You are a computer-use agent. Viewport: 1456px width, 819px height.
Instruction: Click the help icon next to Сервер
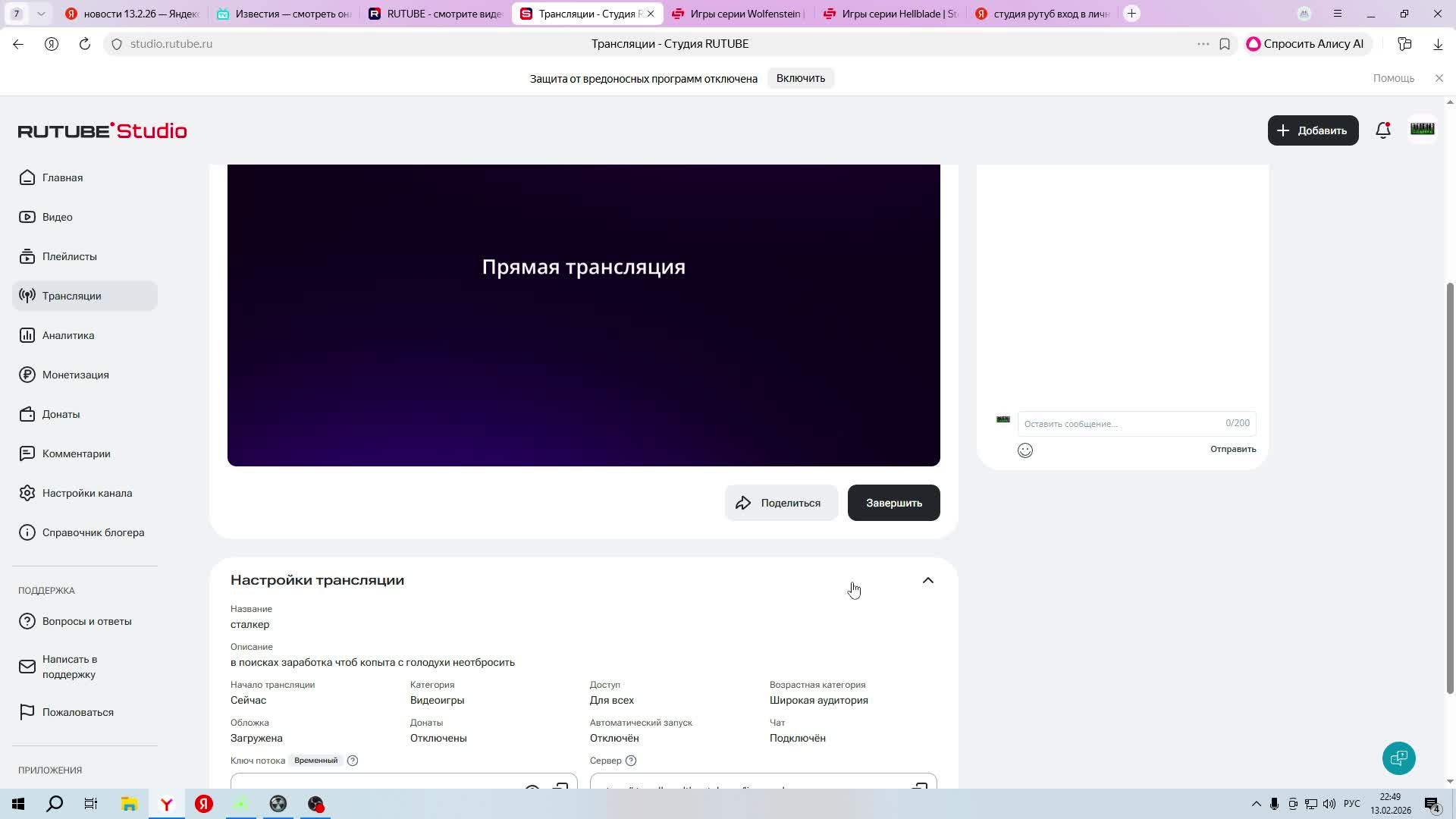631,761
